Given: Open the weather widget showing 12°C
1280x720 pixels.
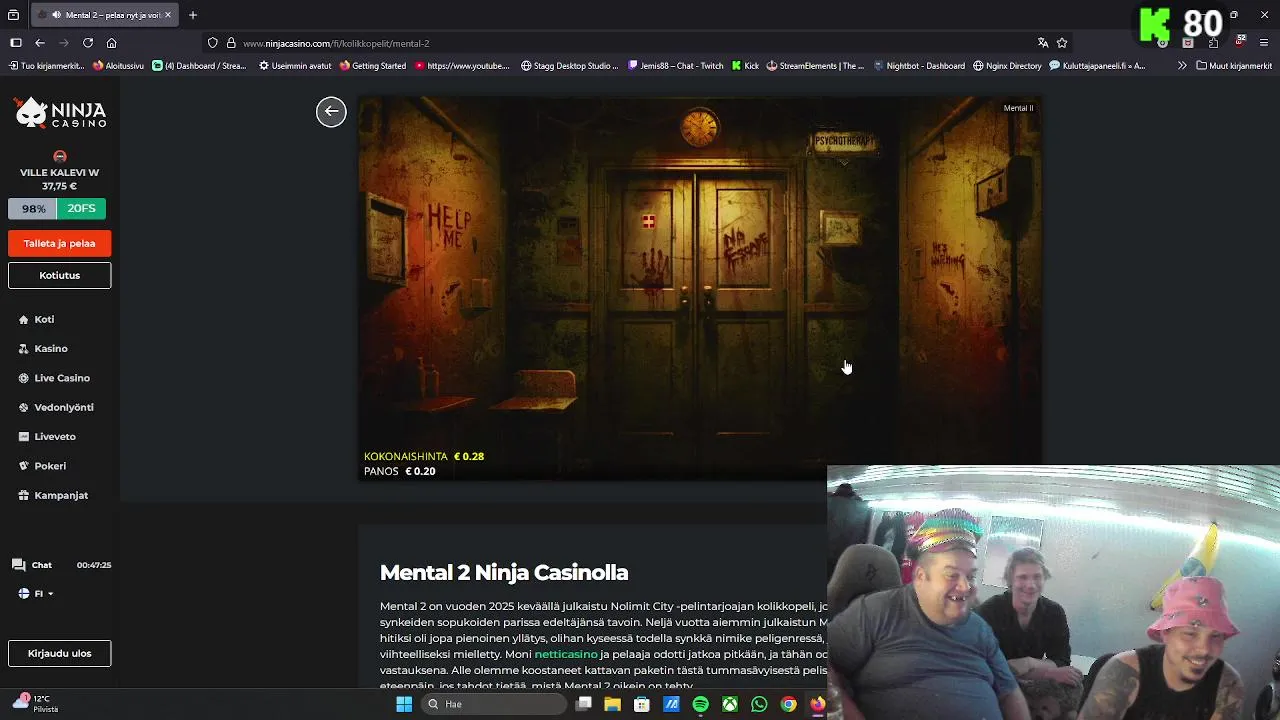Looking at the screenshot, I should click(x=35, y=703).
